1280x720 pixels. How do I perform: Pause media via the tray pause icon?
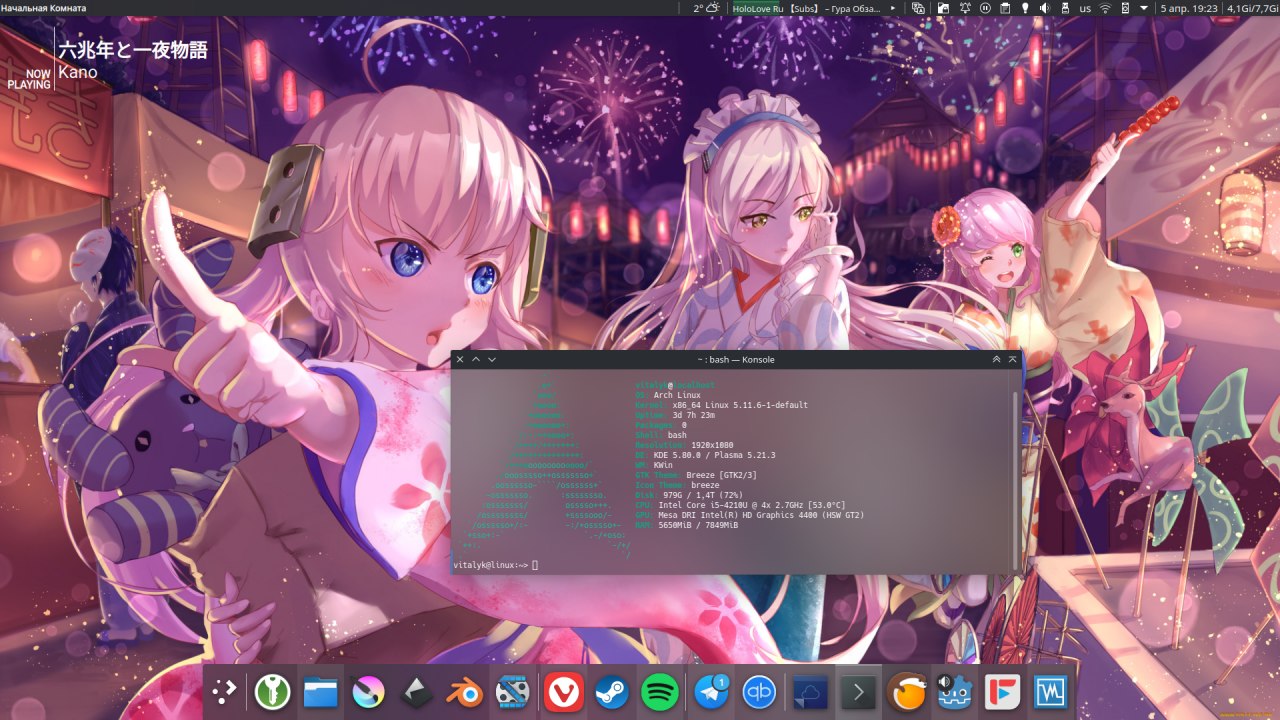coord(985,8)
